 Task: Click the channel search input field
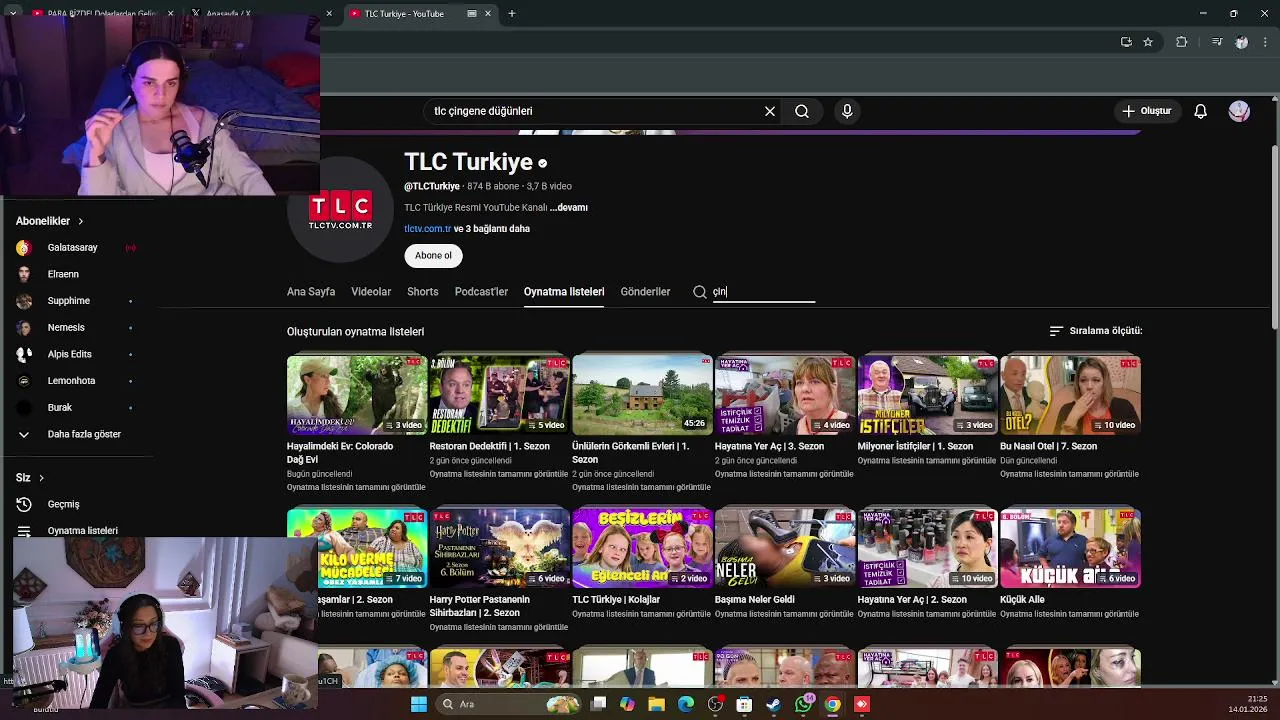(x=764, y=292)
